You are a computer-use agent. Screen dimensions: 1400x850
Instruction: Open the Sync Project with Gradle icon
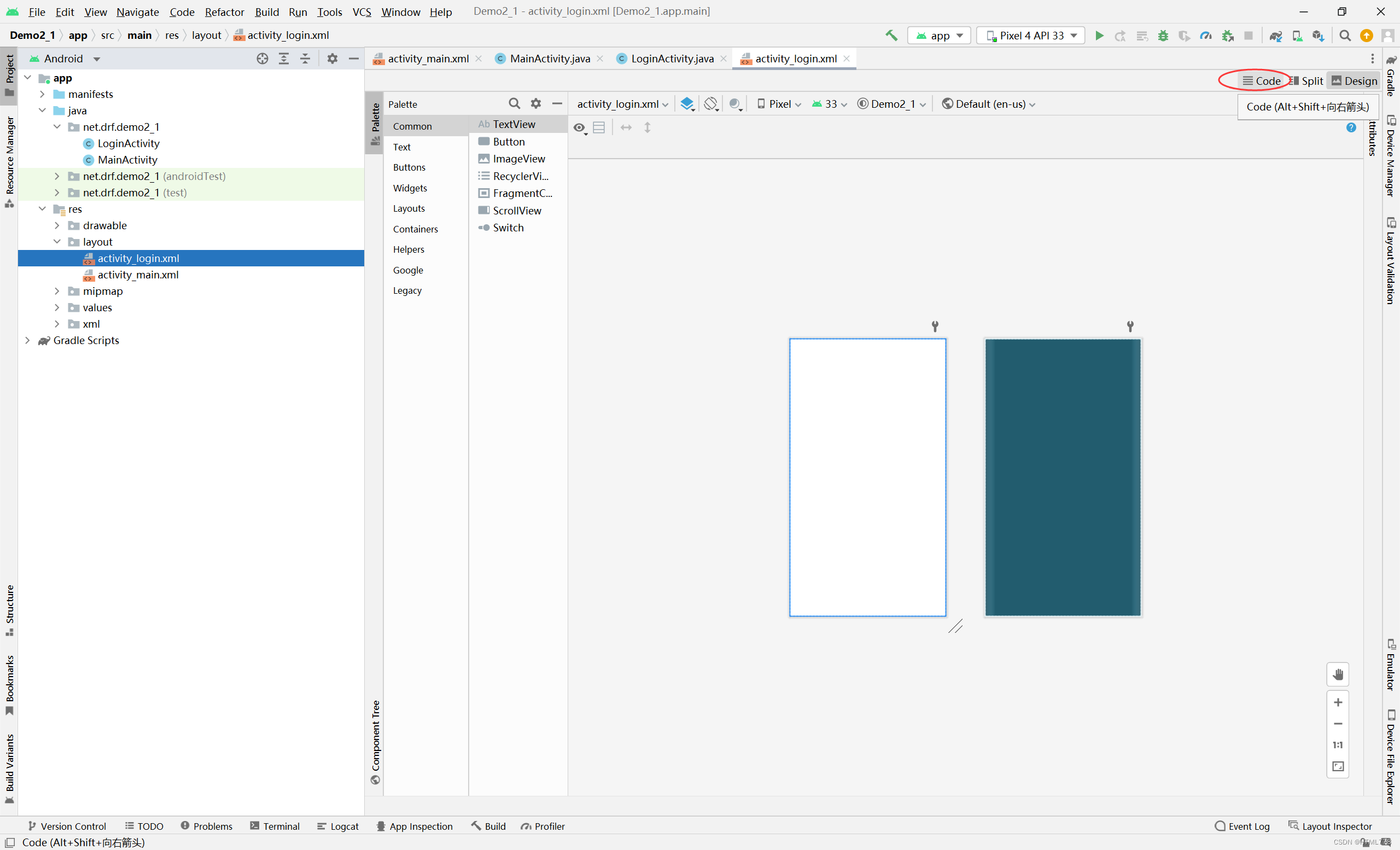(x=1275, y=35)
